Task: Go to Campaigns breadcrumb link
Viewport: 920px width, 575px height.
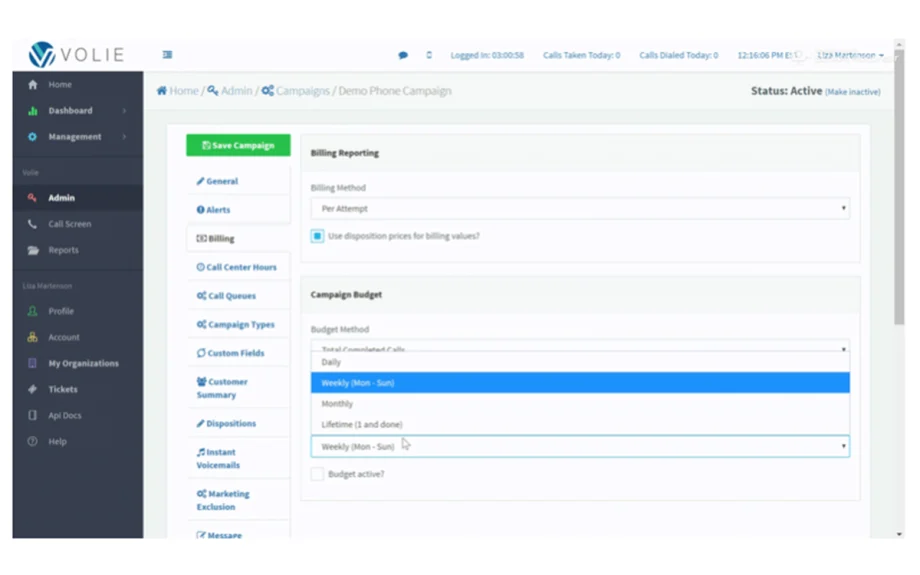Action: [x=303, y=90]
